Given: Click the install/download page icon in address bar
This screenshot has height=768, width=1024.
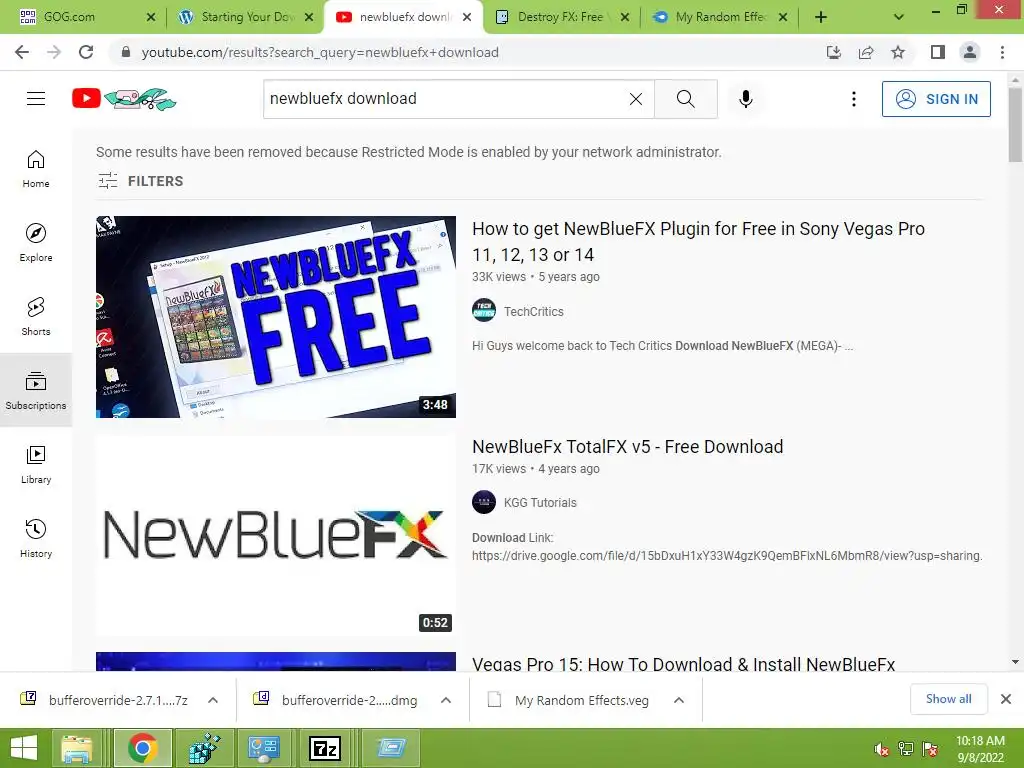Looking at the screenshot, I should (834, 52).
